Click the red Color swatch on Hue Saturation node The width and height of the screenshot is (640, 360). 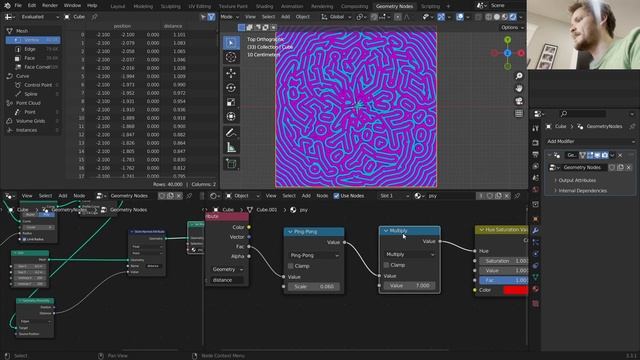point(515,290)
